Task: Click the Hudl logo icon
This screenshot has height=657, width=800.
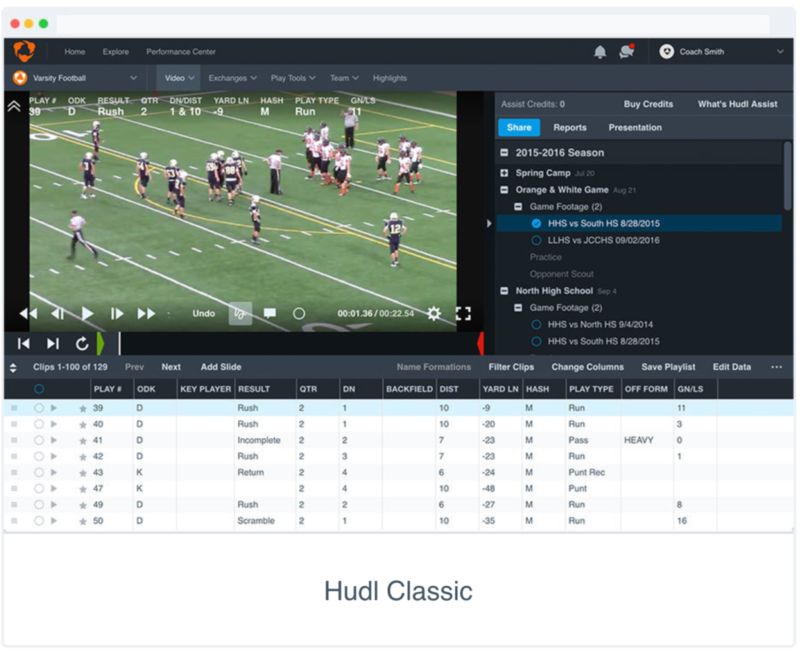Action: click(x=24, y=51)
